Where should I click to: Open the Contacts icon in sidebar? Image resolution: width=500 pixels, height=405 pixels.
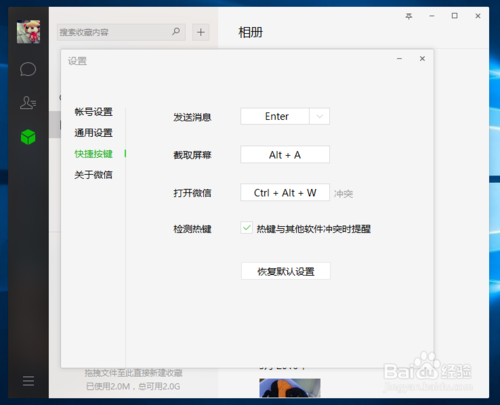28,103
